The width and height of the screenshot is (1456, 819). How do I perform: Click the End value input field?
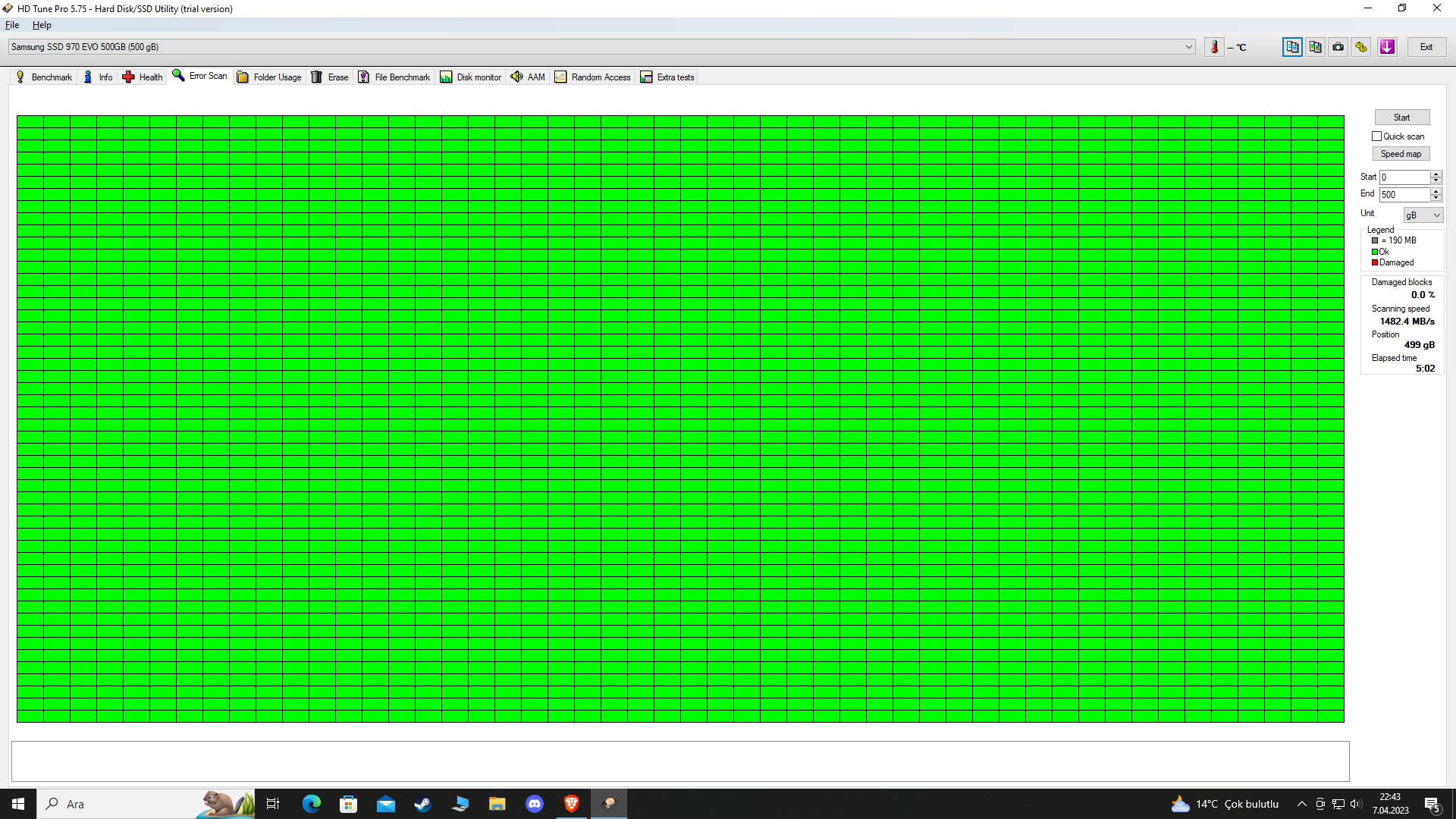tap(1404, 195)
